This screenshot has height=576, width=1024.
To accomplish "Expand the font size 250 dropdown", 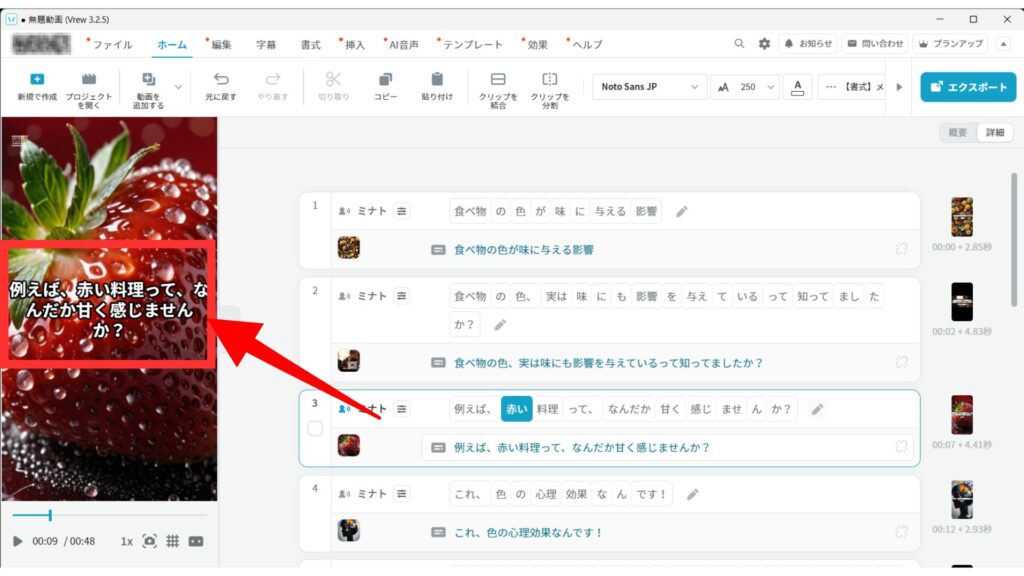I will point(770,87).
